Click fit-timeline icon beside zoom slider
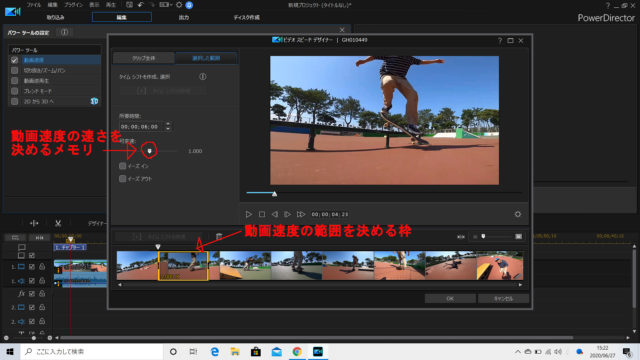The image size is (640, 360). tap(461, 237)
